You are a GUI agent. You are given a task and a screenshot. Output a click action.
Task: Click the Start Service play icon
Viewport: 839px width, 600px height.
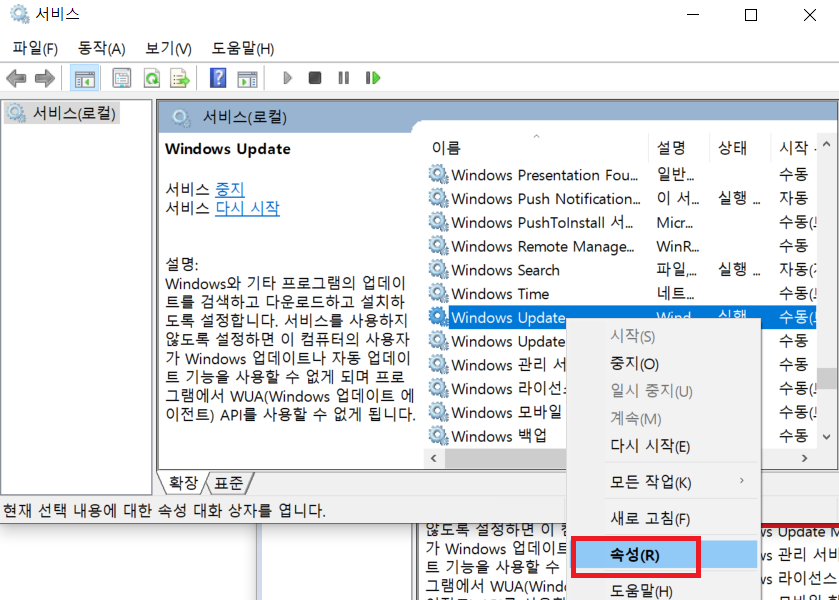point(287,78)
